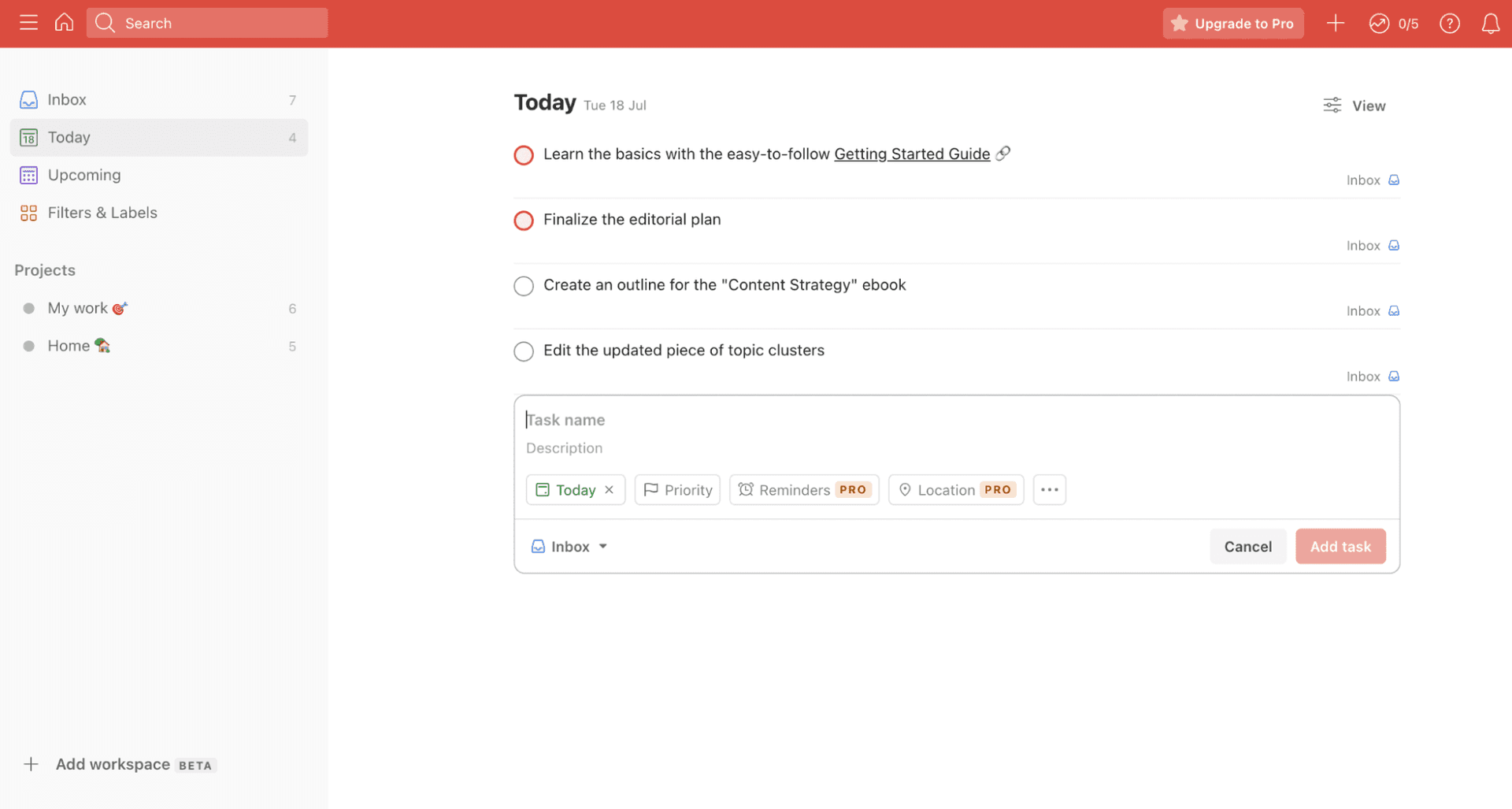The height and width of the screenshot is (809, 1512).
Task: Click the Add workspace plus icon
Action: tap(31, 764)
